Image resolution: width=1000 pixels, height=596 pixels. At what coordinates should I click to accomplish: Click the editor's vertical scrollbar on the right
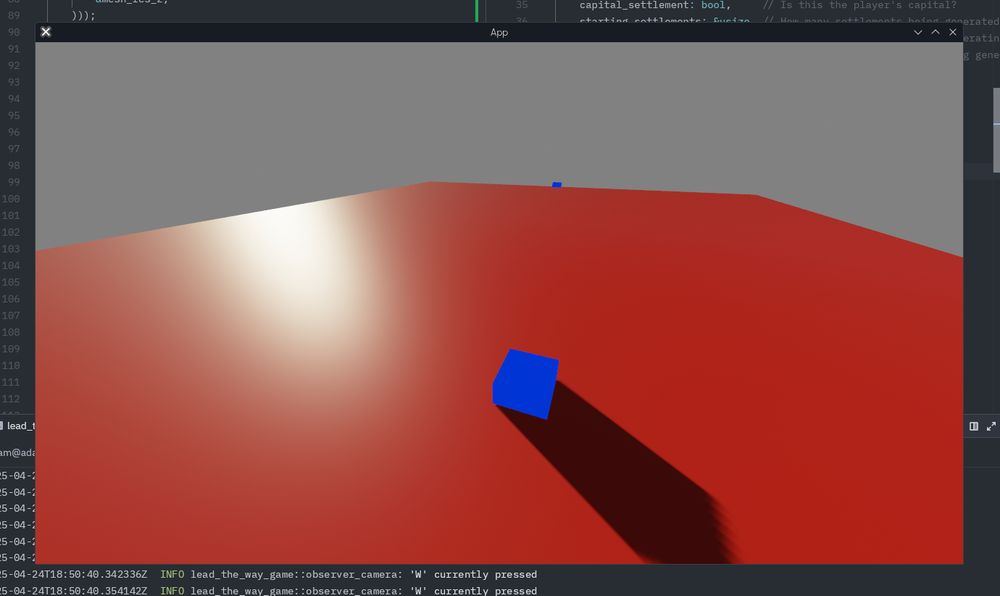click(x=996, y=131)
